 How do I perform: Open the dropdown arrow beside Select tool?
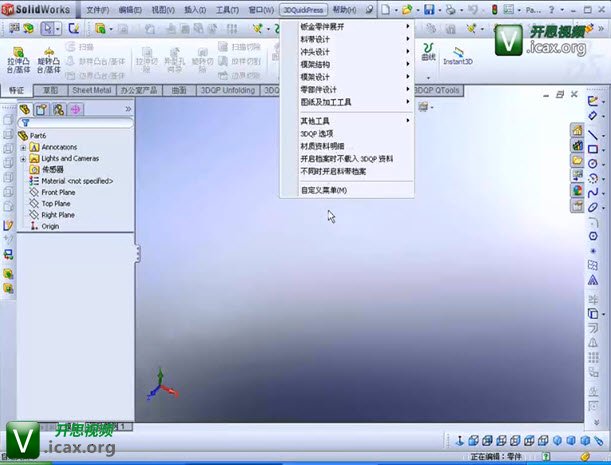tap(58, 29)
